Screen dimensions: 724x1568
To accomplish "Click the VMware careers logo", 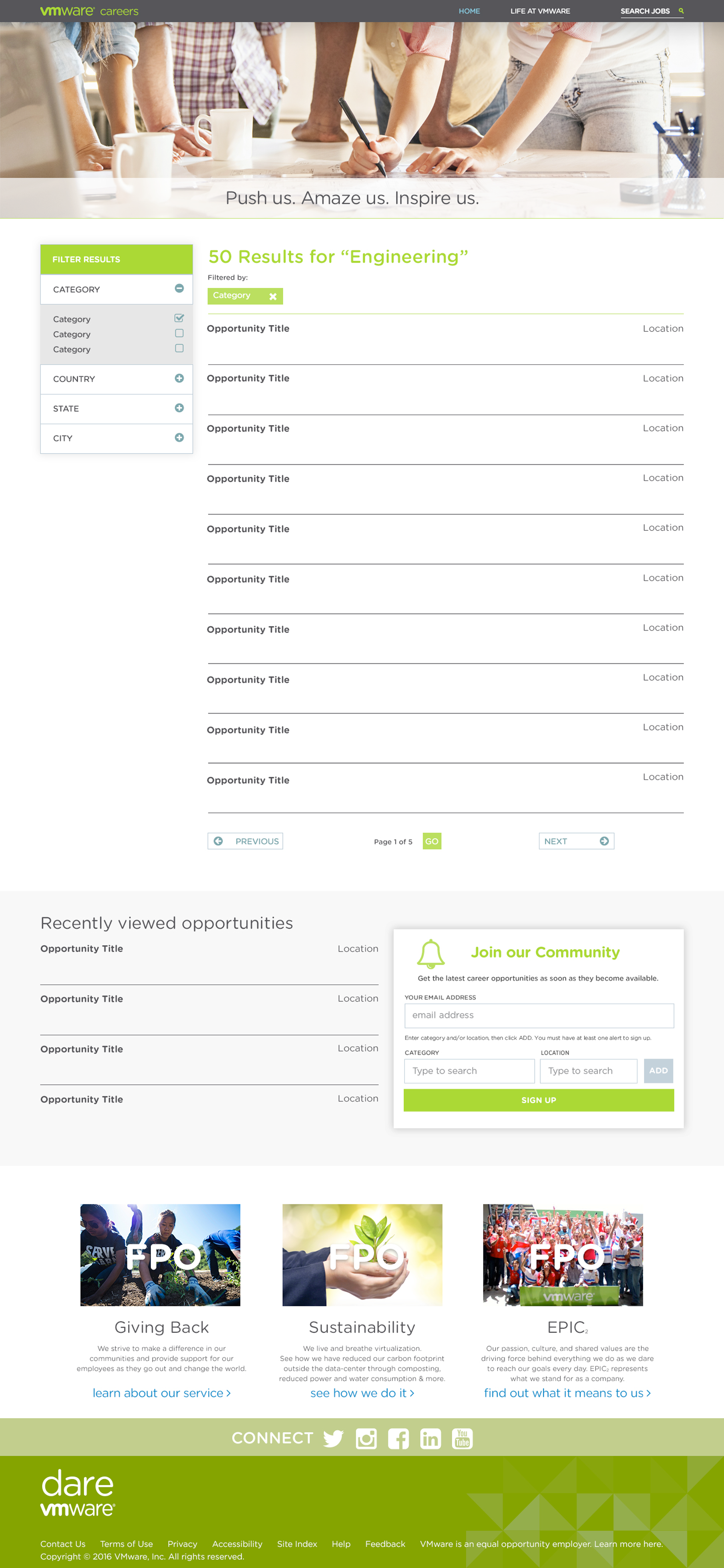I will click(x=89, y=11).
